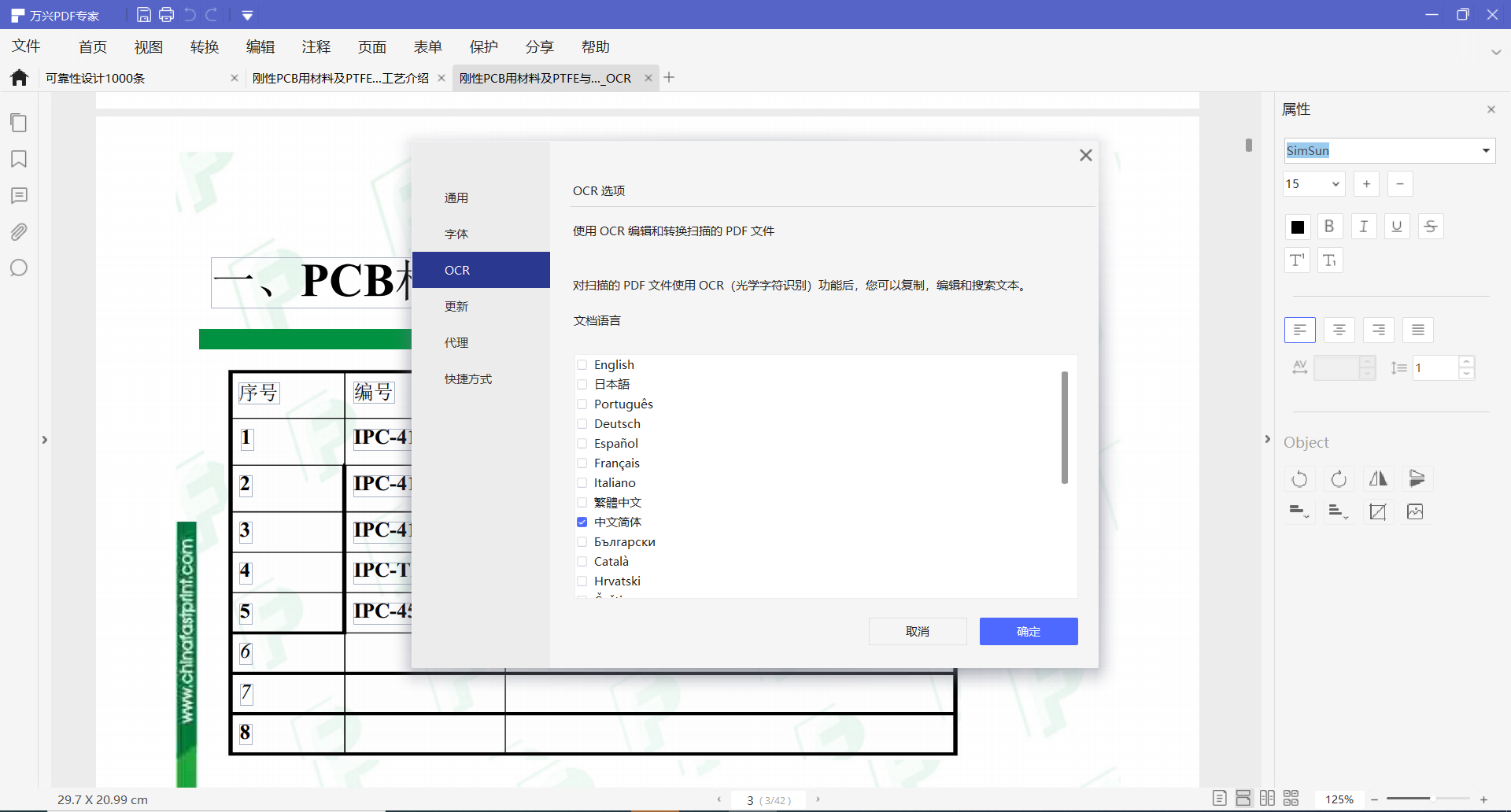Check the Português language checkbox
The image size is (1511, 812).
click(x=582, y=404)
